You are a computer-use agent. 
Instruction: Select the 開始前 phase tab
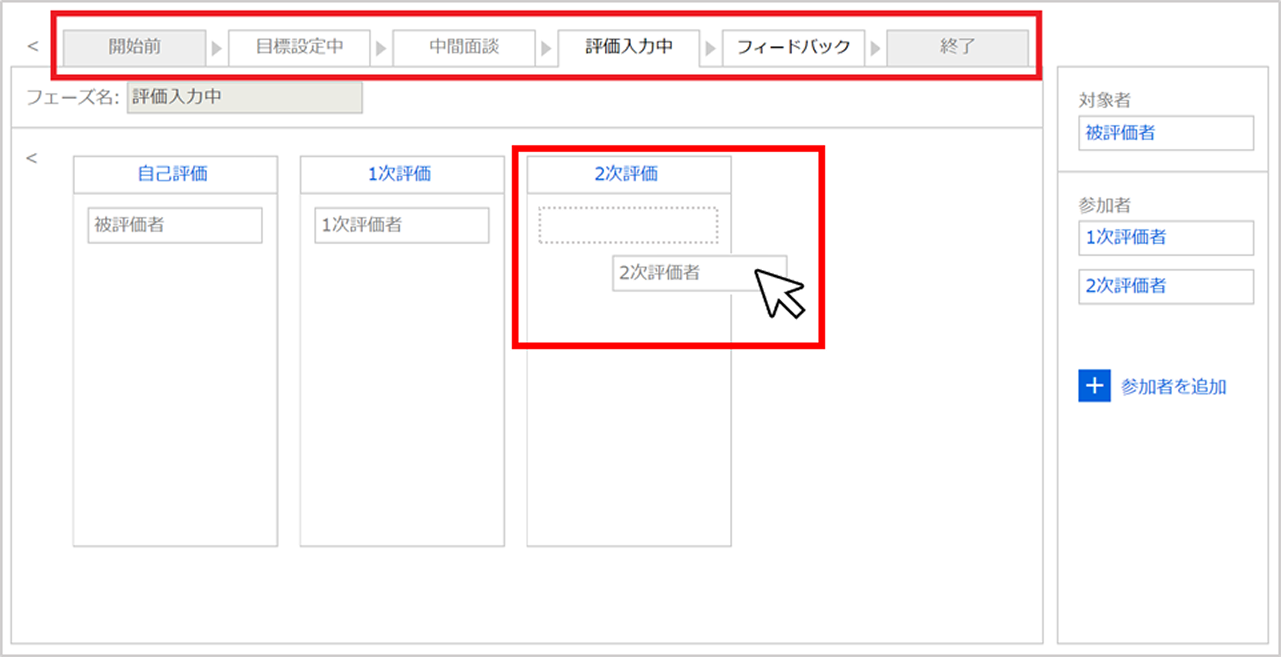pyautogui.click(x=135, y=47)
